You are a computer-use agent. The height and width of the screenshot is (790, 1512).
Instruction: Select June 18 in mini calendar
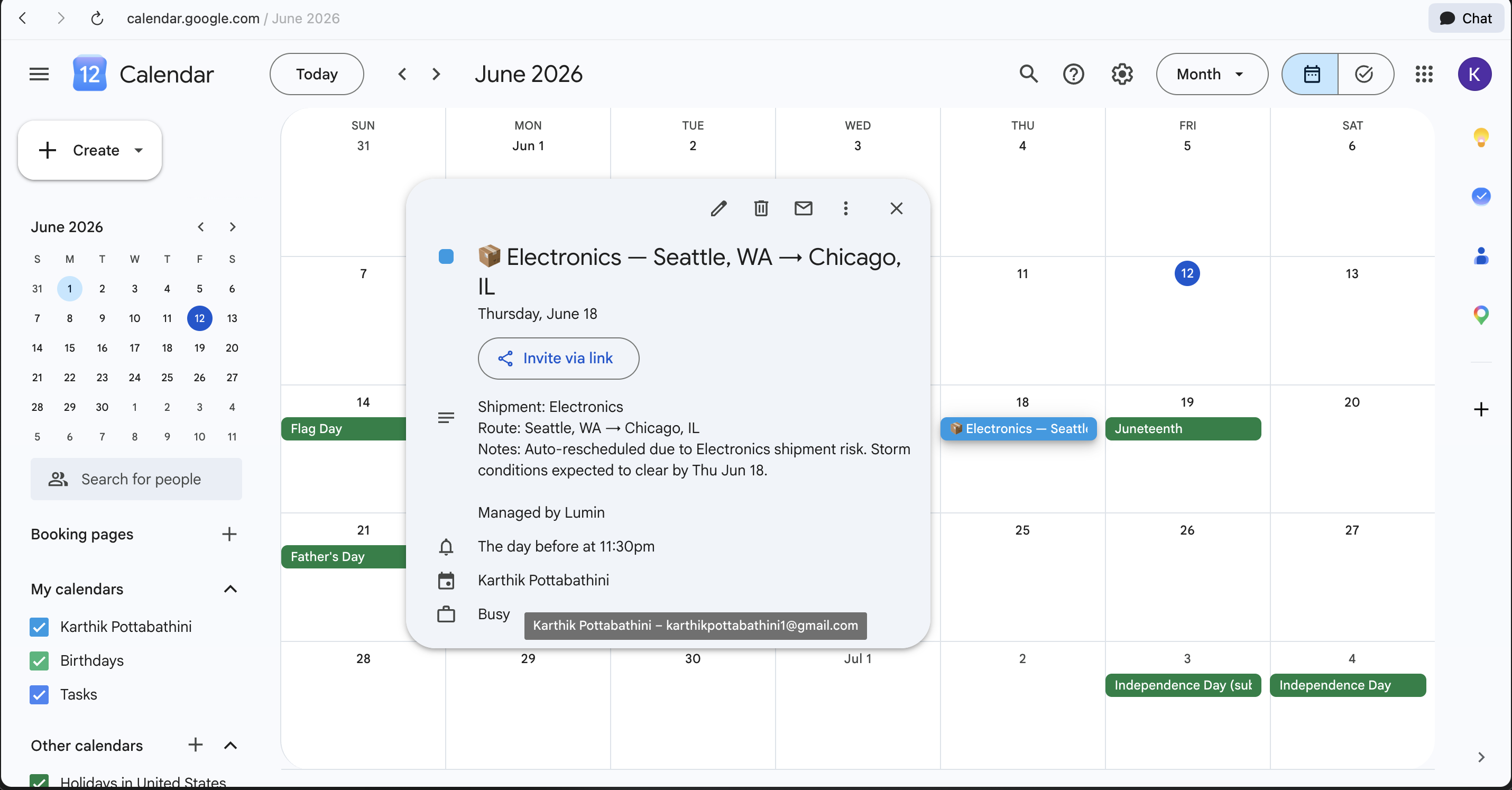point(167,347)
